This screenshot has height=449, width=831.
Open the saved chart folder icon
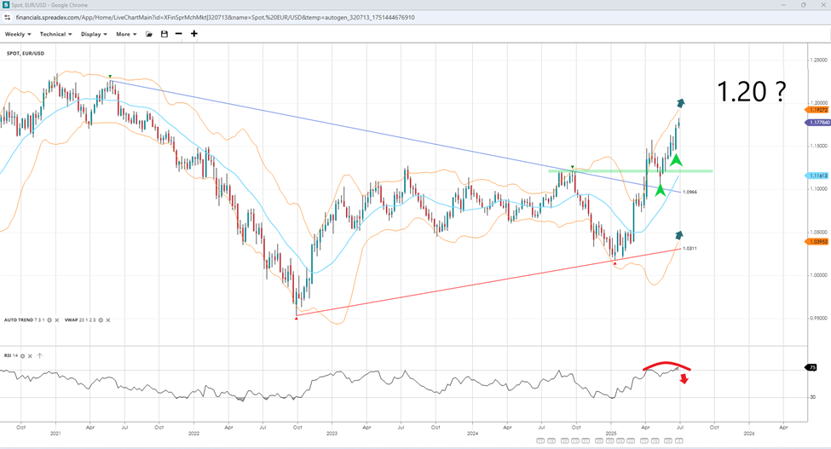click(x=149, y=34)
